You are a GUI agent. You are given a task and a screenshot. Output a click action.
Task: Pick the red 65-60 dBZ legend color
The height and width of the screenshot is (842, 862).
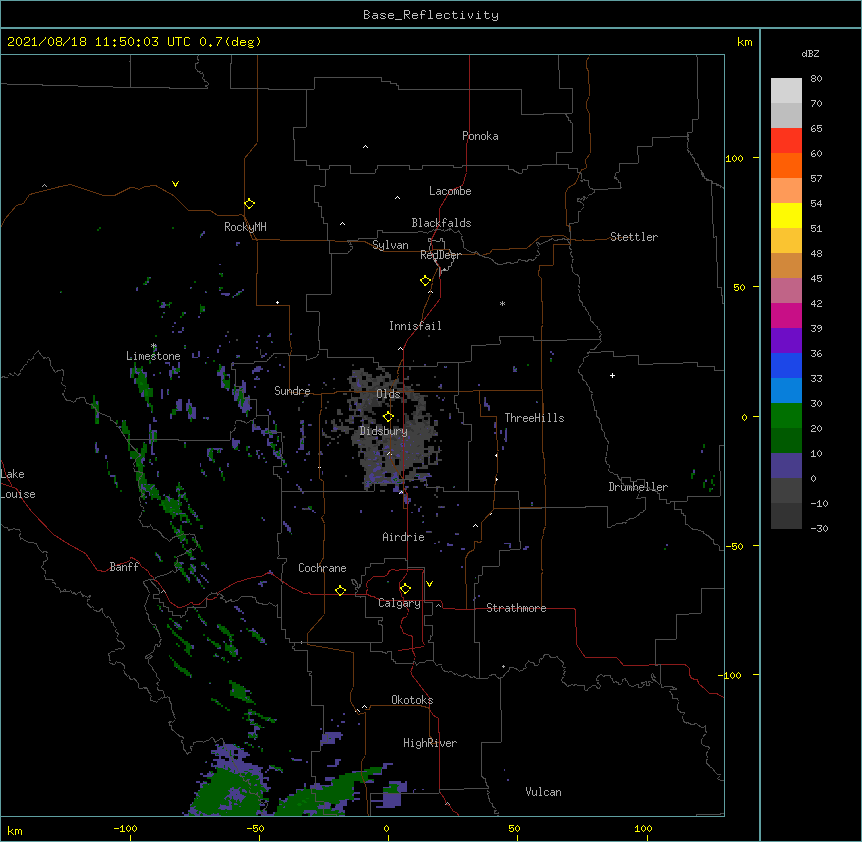786,141
